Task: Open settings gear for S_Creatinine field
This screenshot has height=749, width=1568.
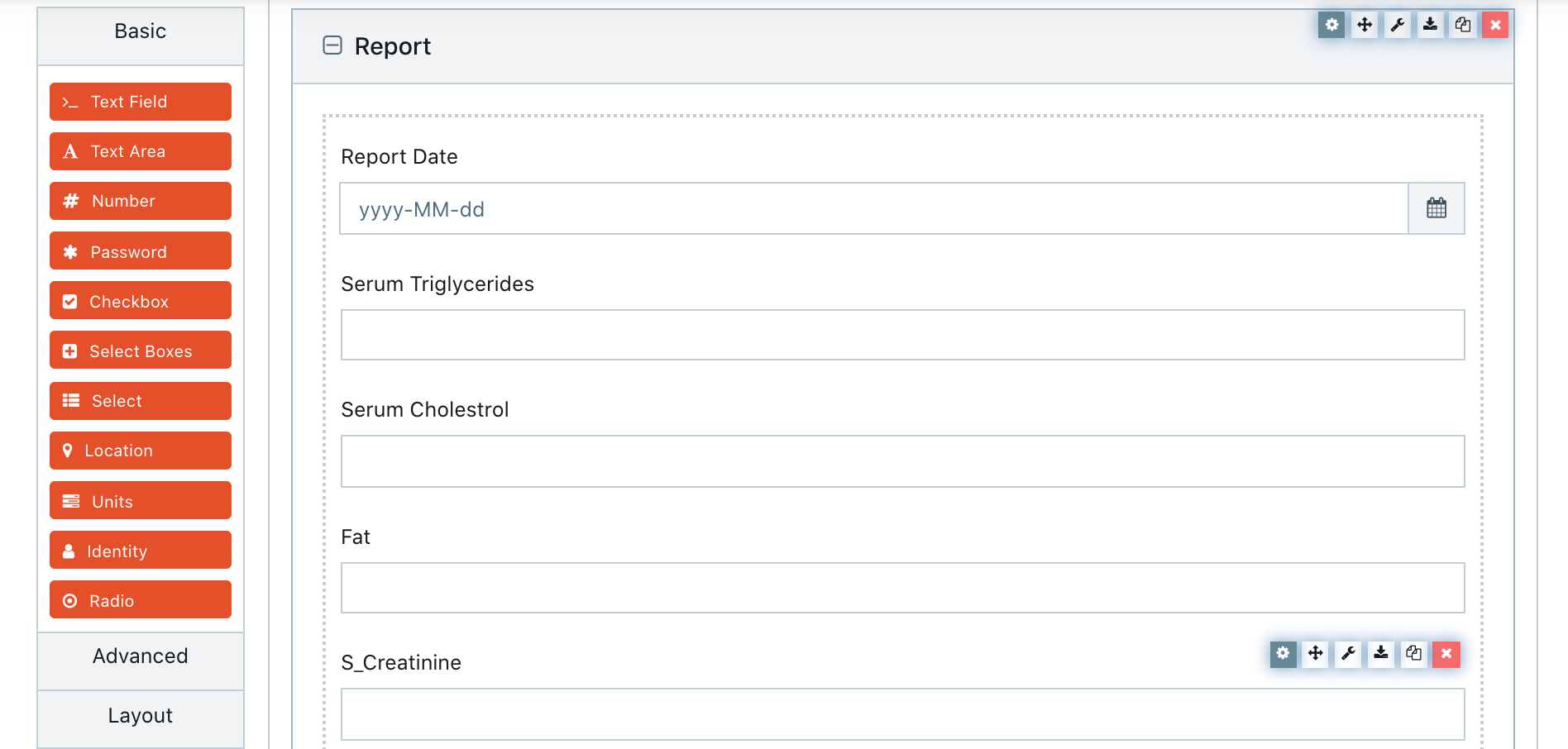Action: coord(1283,654)
